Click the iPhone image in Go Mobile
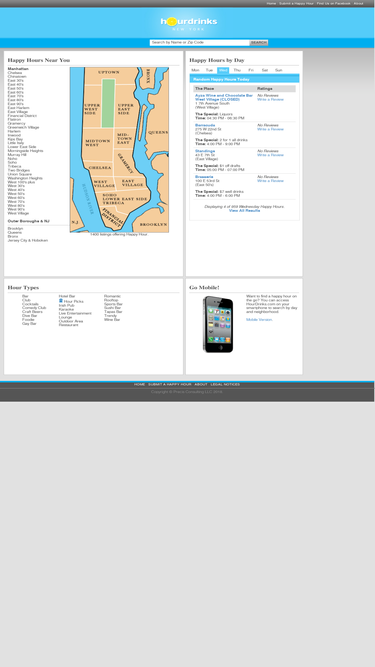The image size is (375, 667). click(x=218, y=324)
